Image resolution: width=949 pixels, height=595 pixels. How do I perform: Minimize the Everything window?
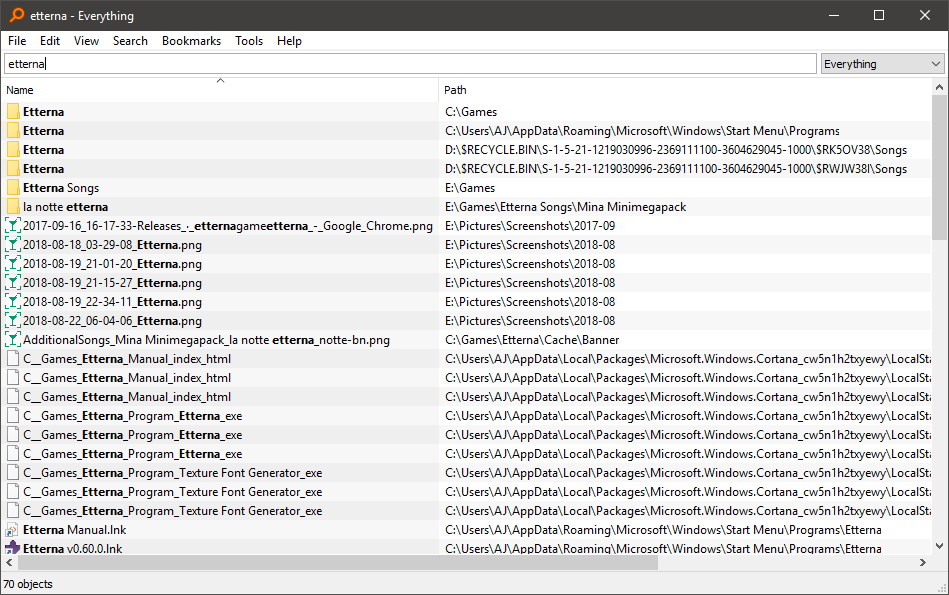834,15
